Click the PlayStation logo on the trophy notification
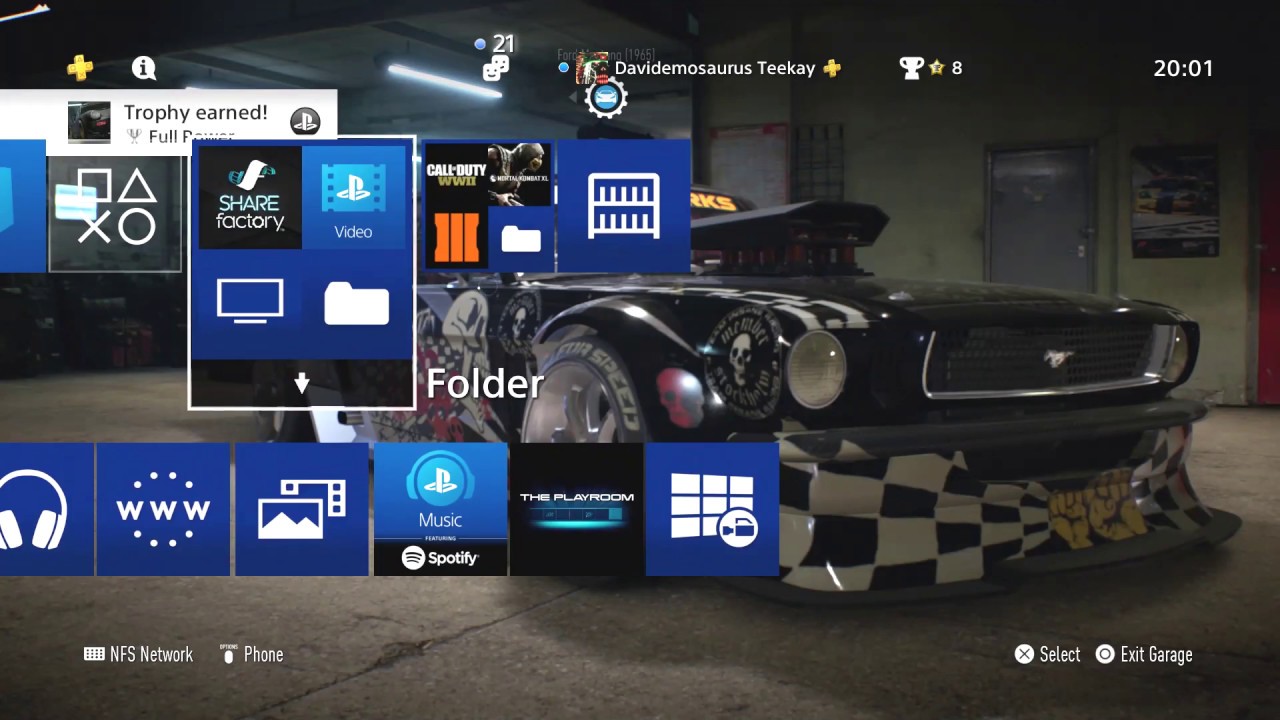The height and width of the screenshot is (720, 1280). [x=305, y=122]
